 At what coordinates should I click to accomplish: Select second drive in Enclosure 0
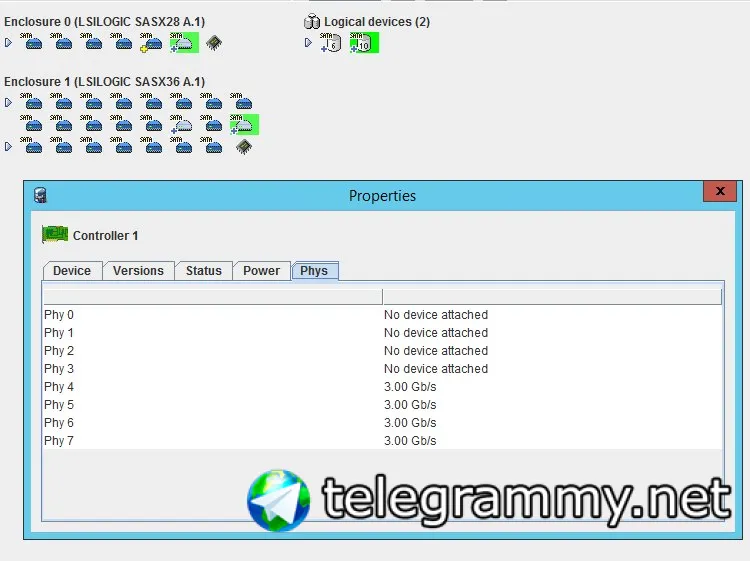tap(61, 42)
